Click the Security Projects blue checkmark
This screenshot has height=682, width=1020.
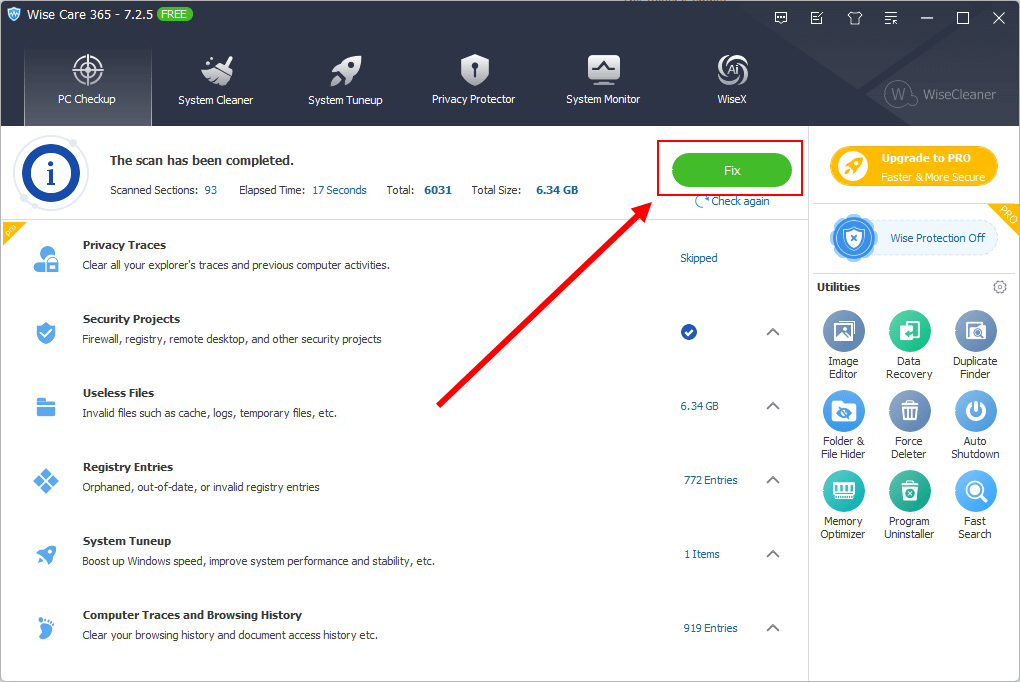point(689,333)
